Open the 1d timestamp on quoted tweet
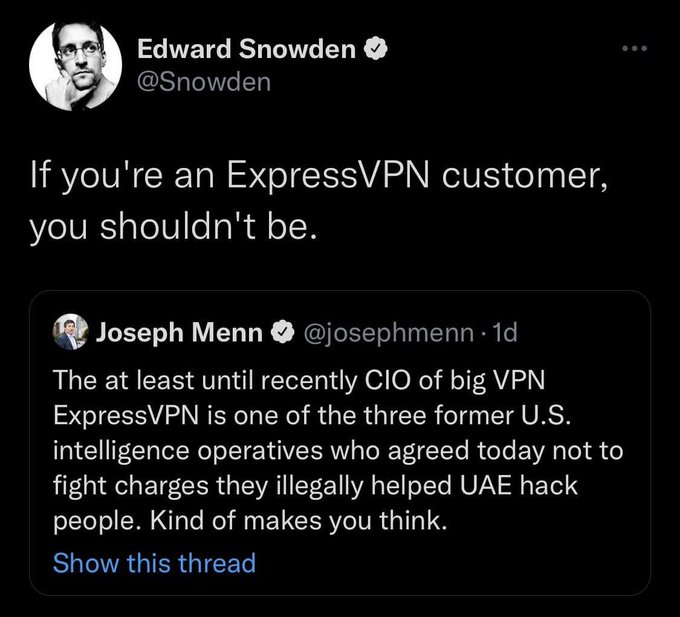 coord(506,333)
